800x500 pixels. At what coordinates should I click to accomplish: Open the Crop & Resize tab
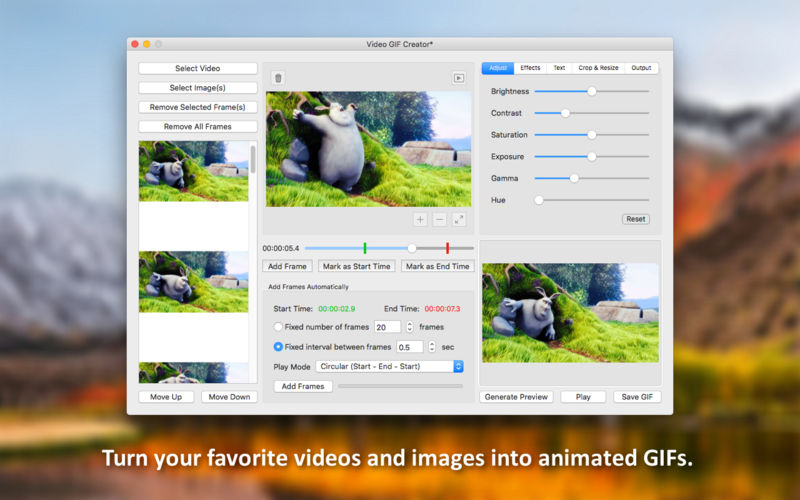click(x=598, y=68)
